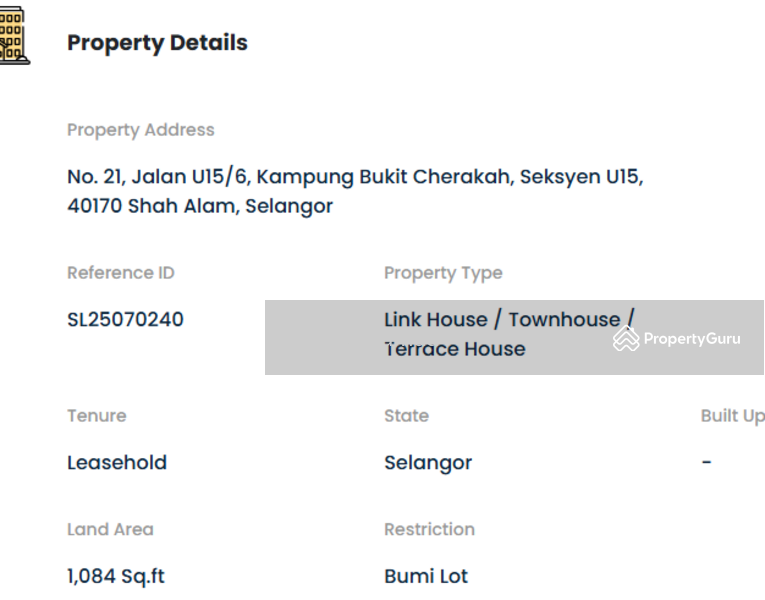The width and height of the screenshot is (765, 600).
Task: Click the 40170 Shah Alam postcode line
Action: [x=200, y=207]
